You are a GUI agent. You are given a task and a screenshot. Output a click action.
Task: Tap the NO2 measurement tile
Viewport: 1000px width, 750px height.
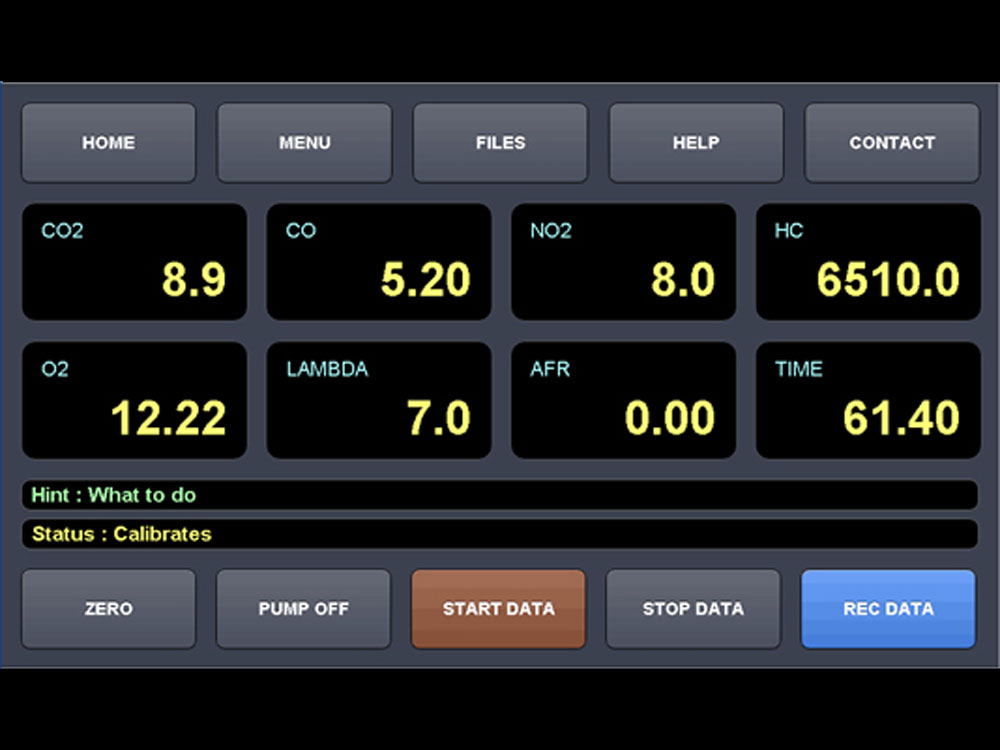(x=623, y=262)
